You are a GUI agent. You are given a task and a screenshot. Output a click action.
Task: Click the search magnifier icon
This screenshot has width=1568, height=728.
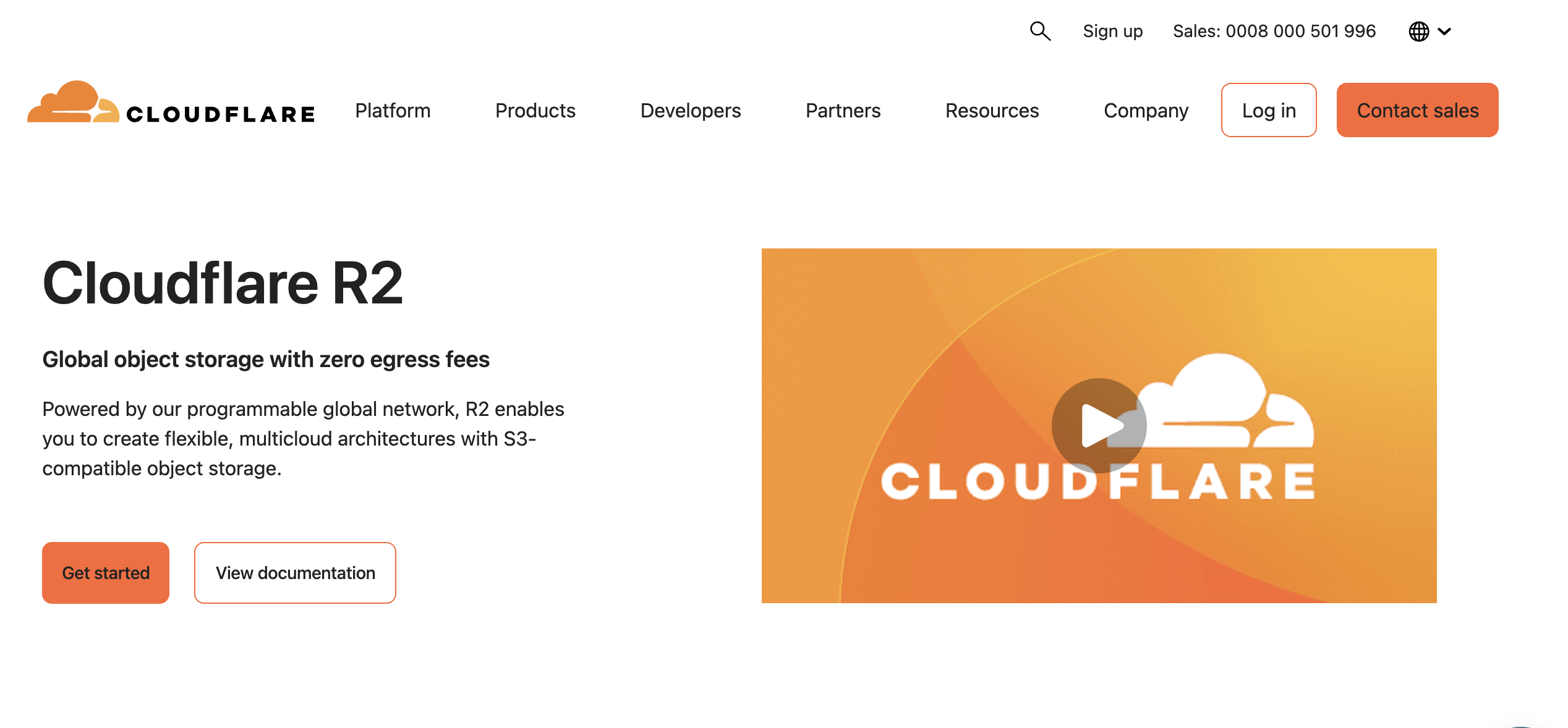point(1040,31)
